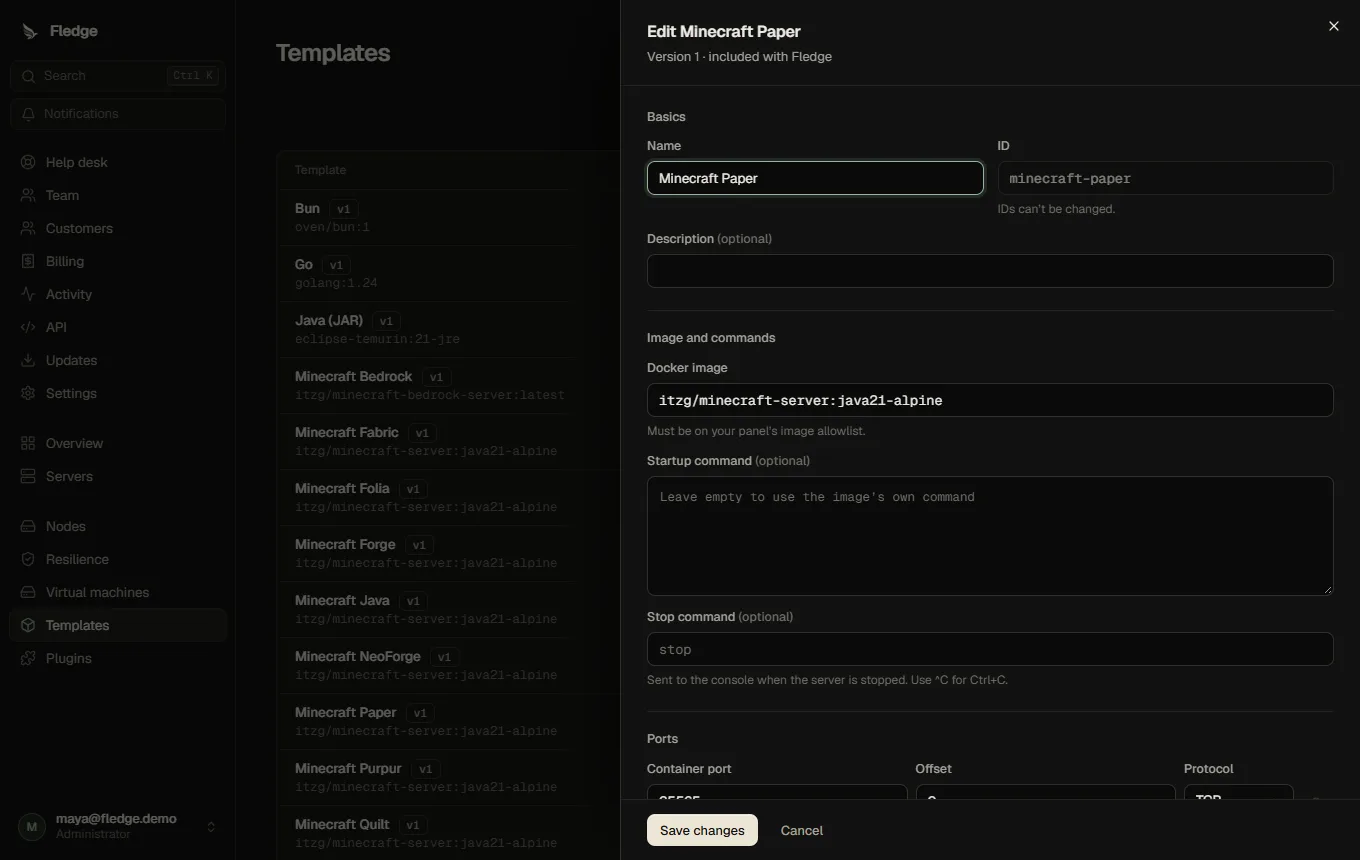This screenshot has height=860, width=1360.
Task: Click the Templates box icon
Action: (28, 625)
